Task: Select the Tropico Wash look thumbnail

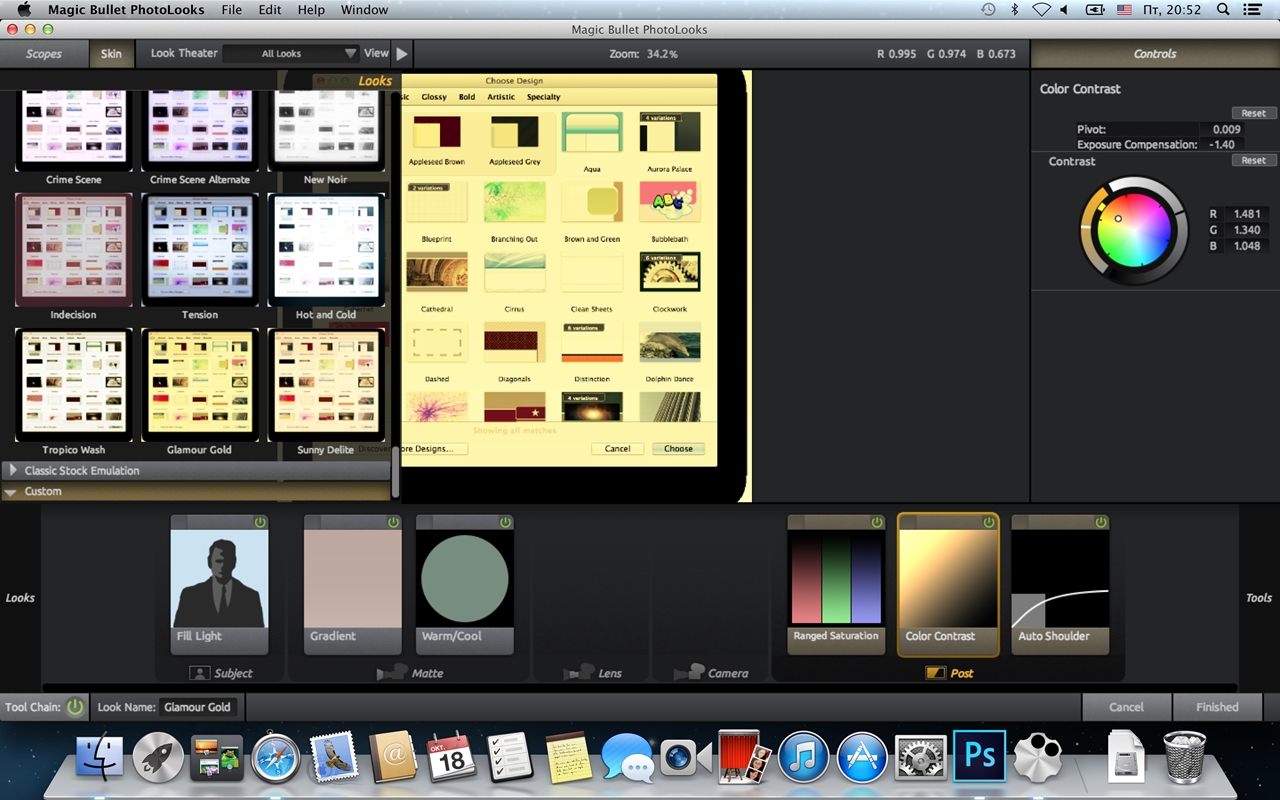Action: pos(74,384)
